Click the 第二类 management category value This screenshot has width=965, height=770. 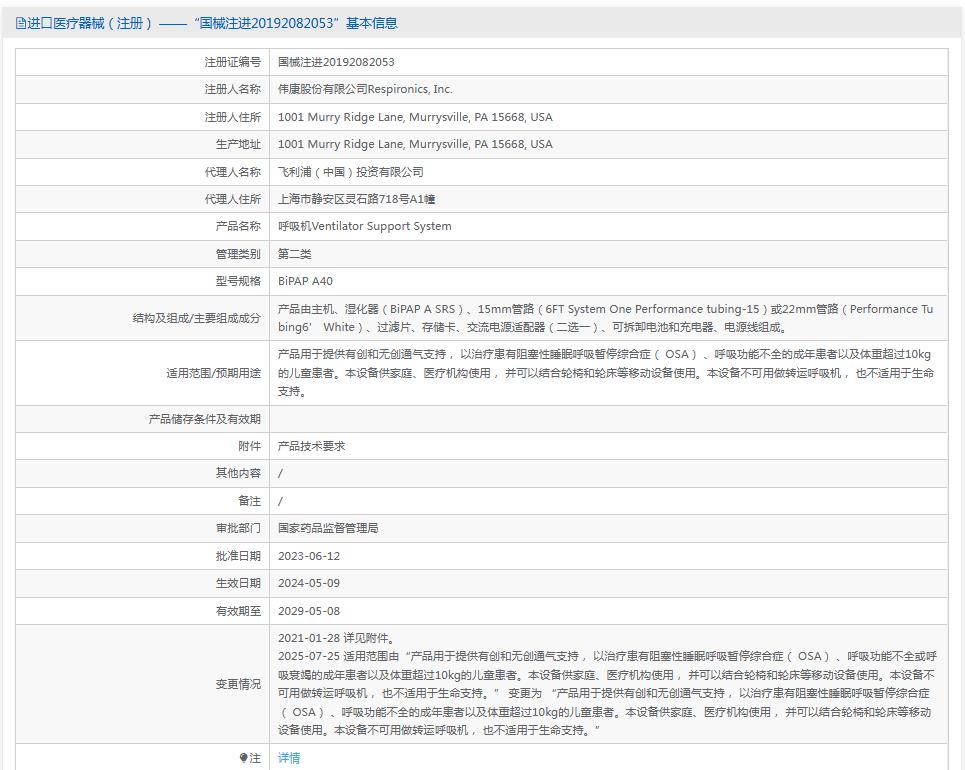pyautogui.click(x=295, y=254)
